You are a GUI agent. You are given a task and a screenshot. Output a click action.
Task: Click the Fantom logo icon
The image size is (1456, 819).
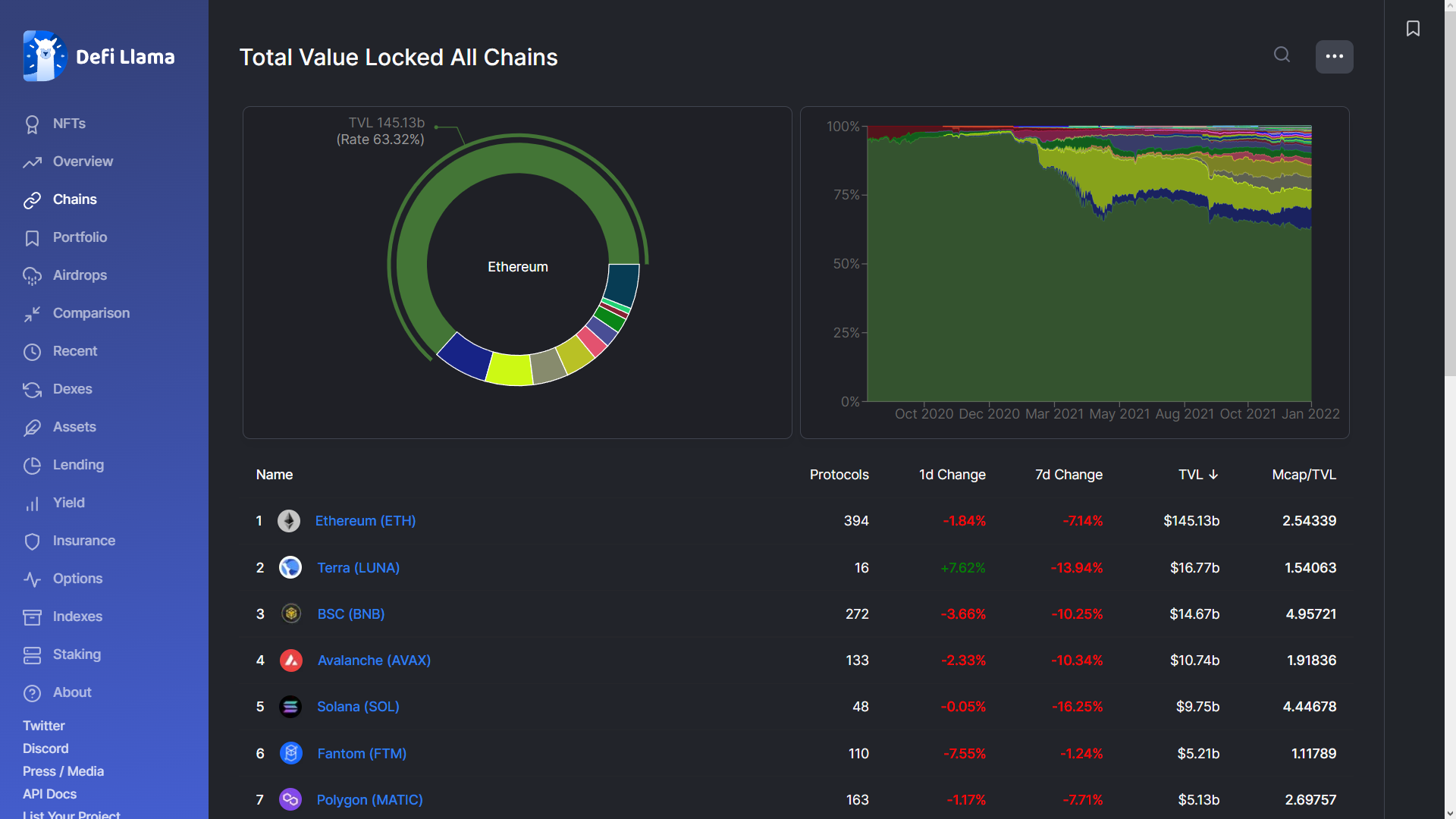click(291, 753)
